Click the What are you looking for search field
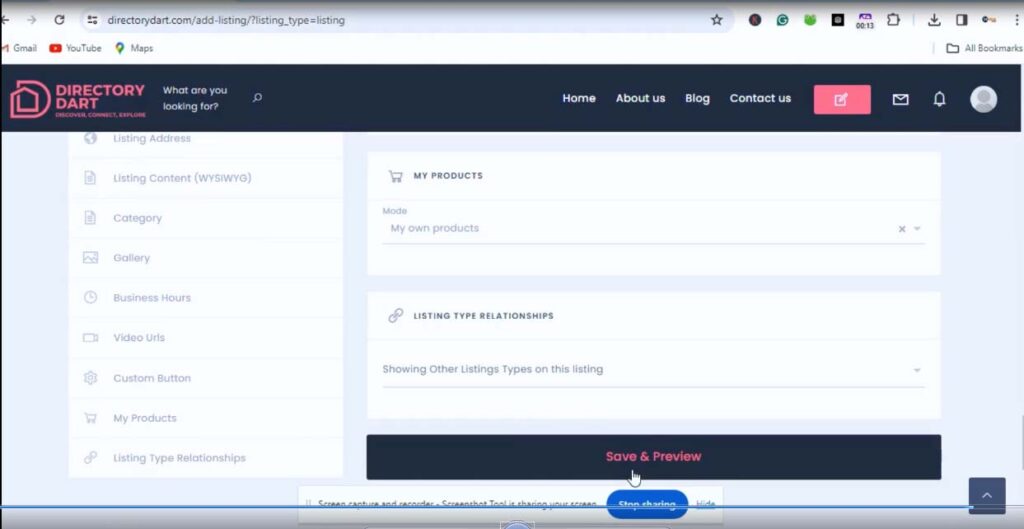Screen dimensions: 1024x529 coord(195,98)
